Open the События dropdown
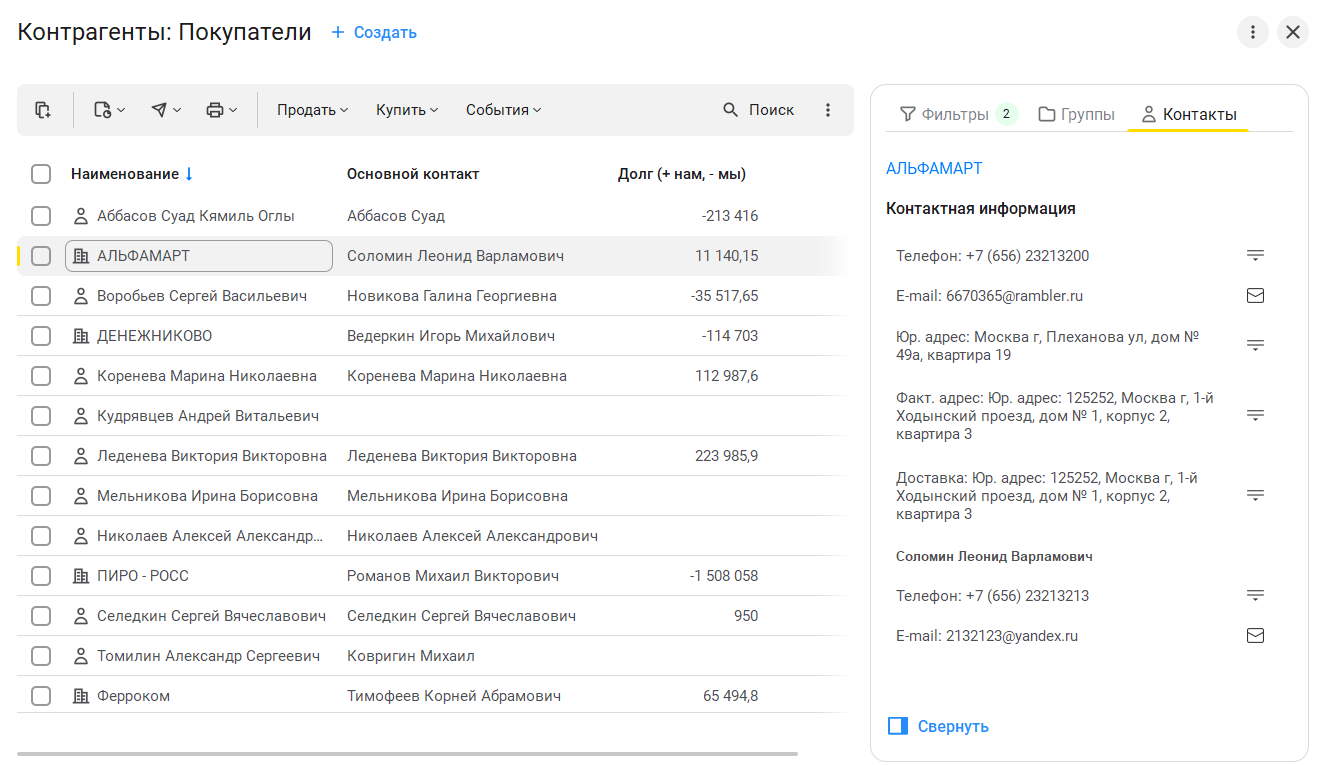 tap(503, 110)
